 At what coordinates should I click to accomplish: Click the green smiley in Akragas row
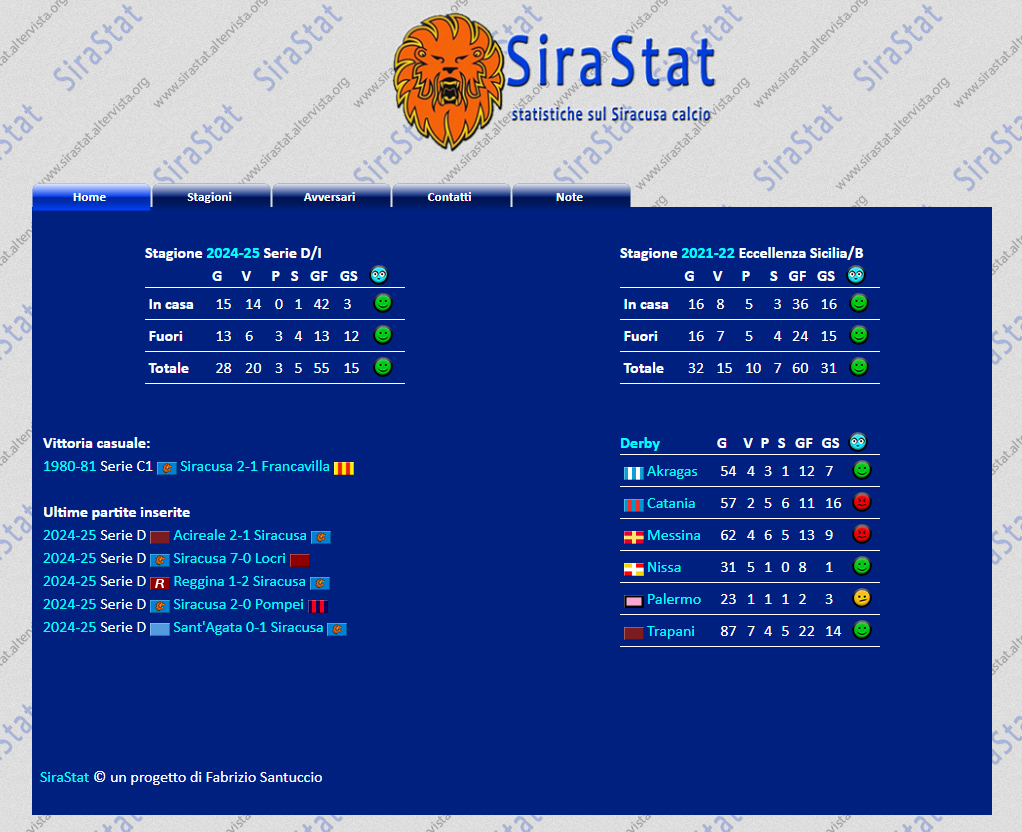point(862,469)
